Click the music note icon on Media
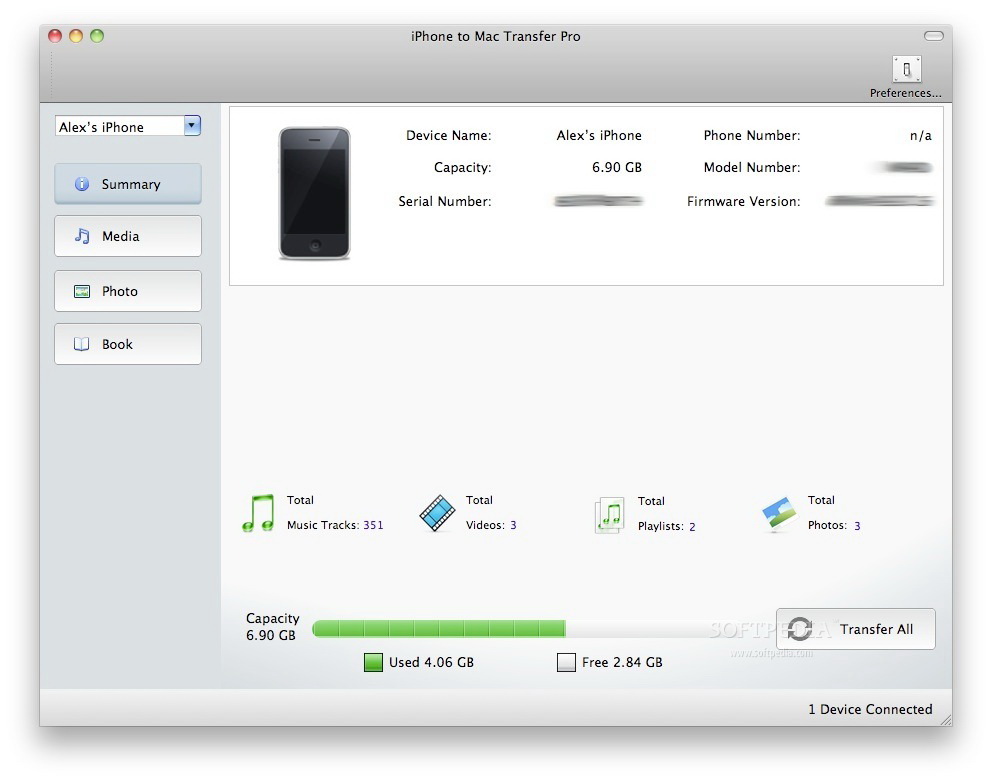 82,236
